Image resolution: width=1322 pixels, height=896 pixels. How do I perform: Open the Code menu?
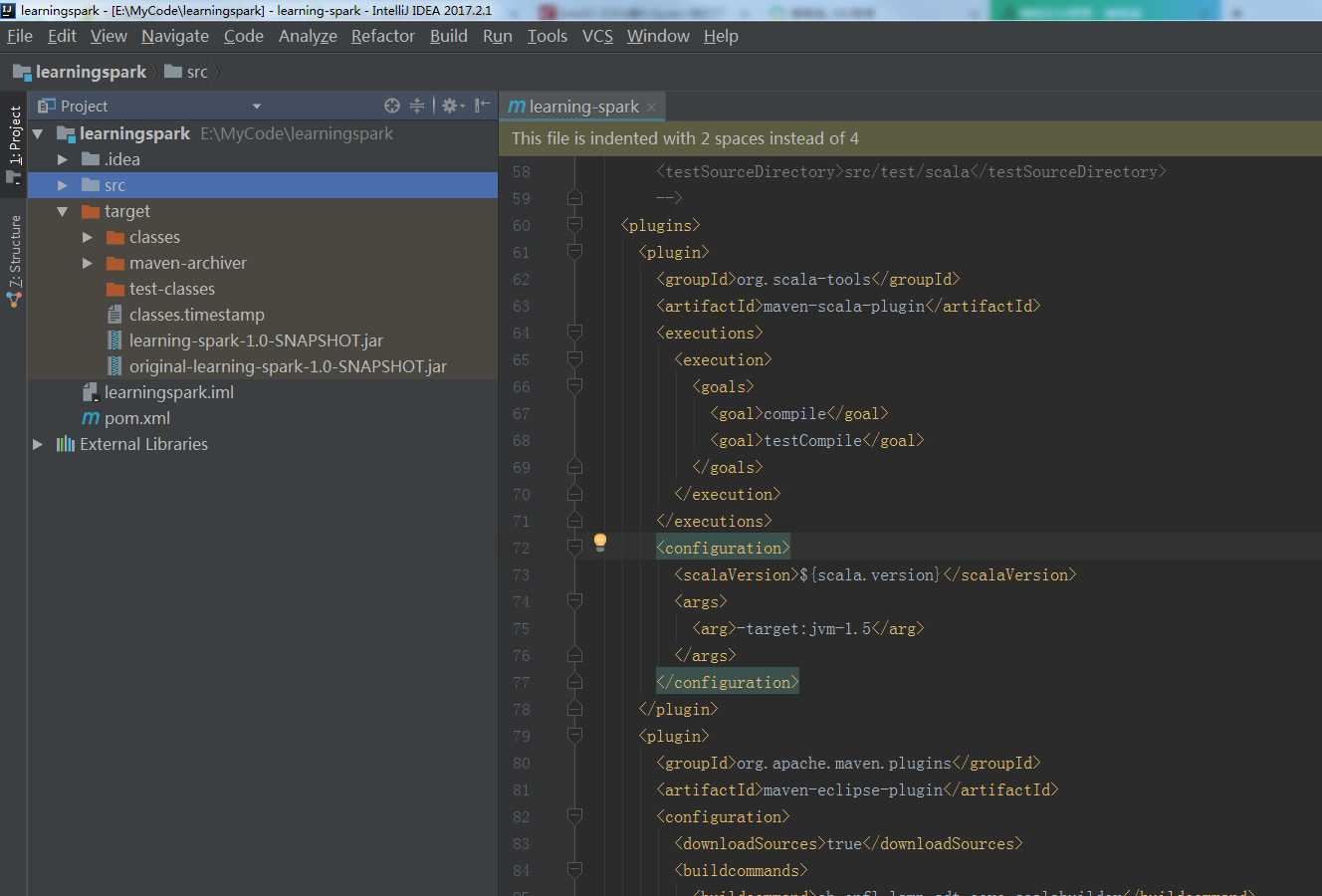pos(244,36)
